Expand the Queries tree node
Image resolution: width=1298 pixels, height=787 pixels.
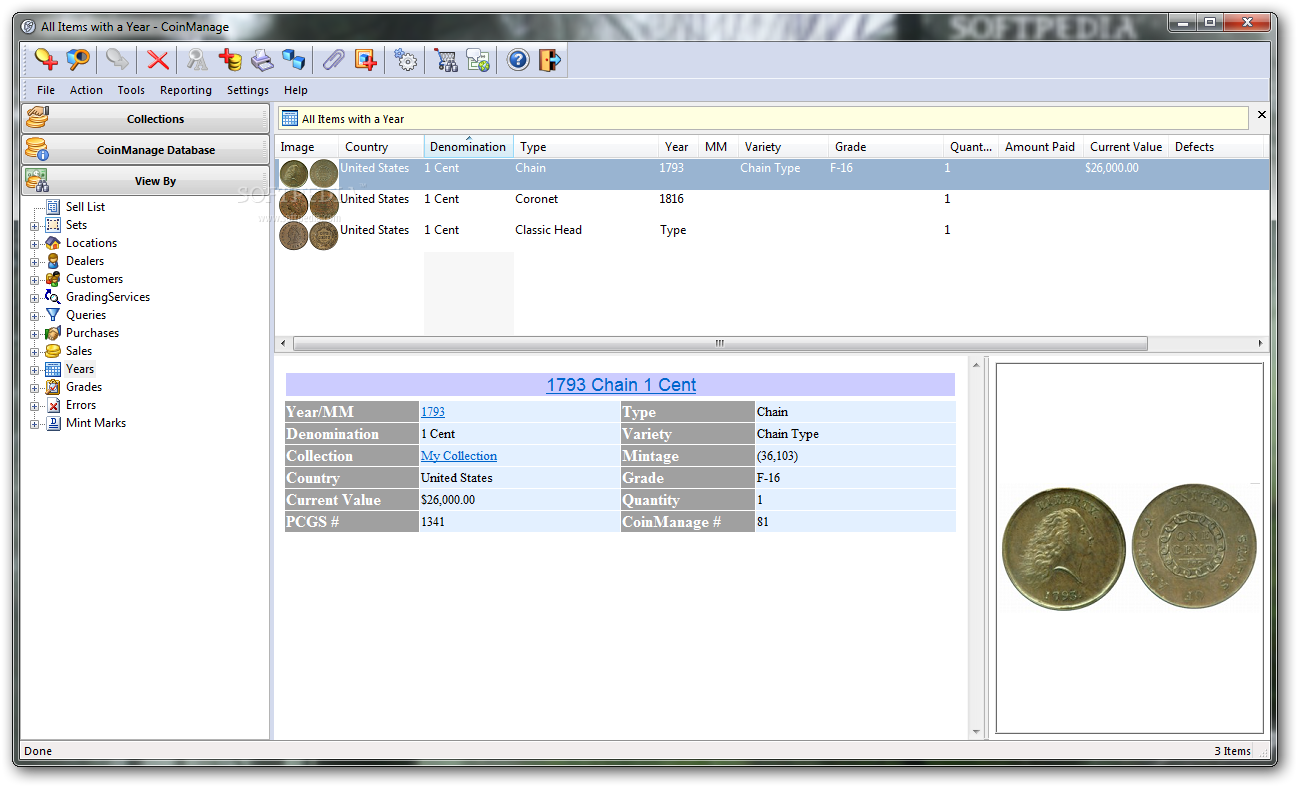pos(35,316)
